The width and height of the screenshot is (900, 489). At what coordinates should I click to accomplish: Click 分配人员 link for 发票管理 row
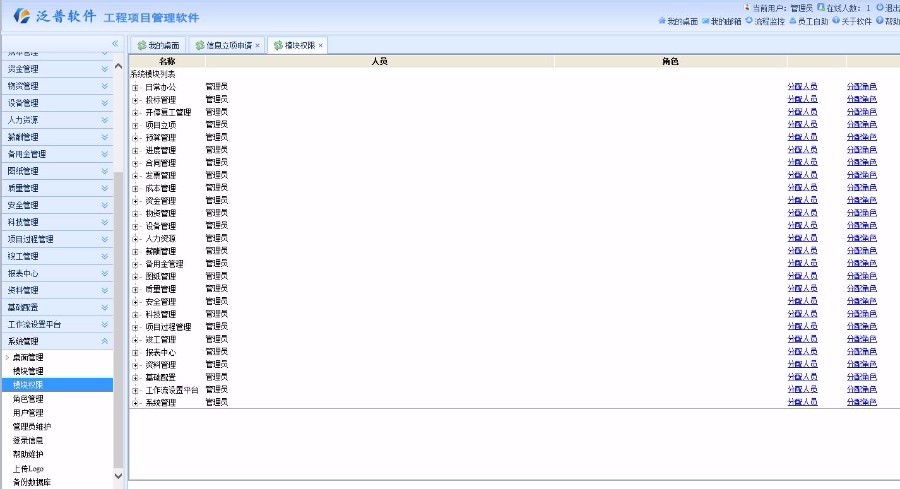802,175
